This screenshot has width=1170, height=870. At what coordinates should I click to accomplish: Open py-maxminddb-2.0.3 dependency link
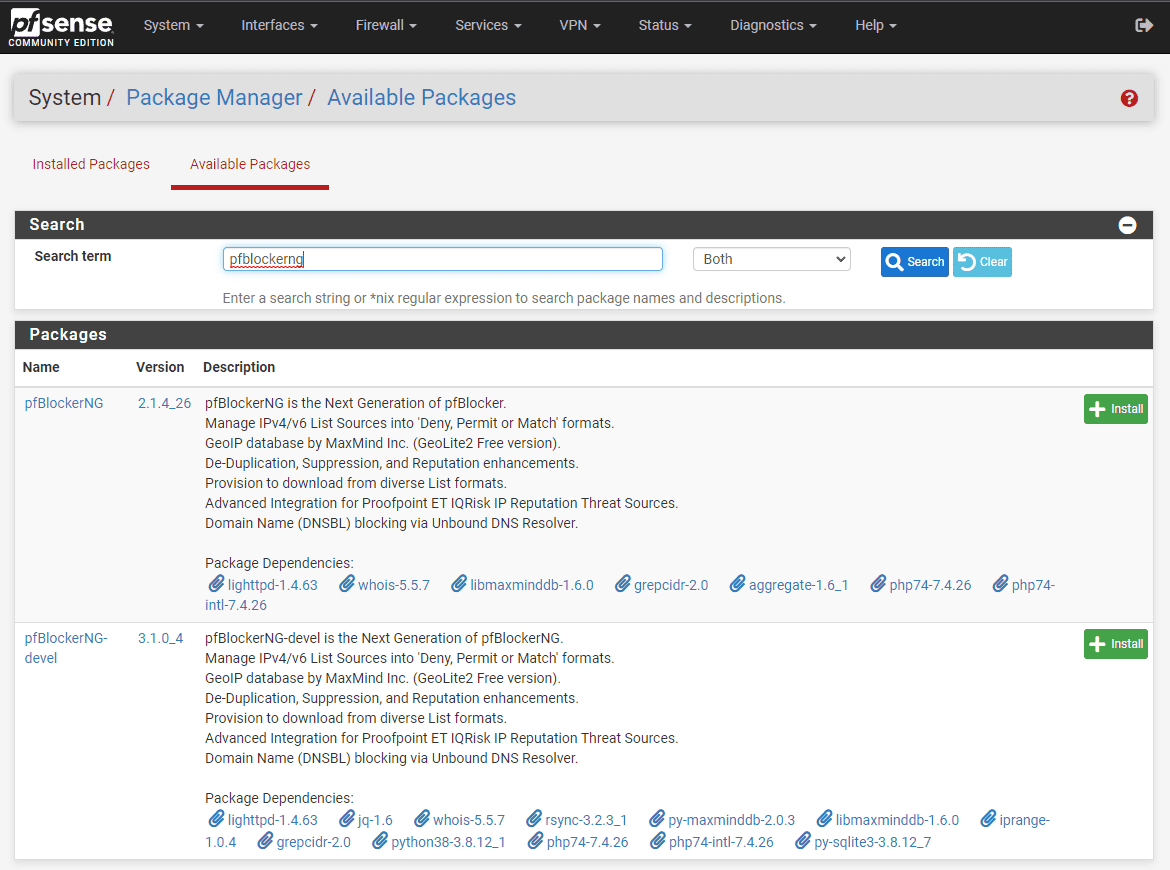(722, 820)
